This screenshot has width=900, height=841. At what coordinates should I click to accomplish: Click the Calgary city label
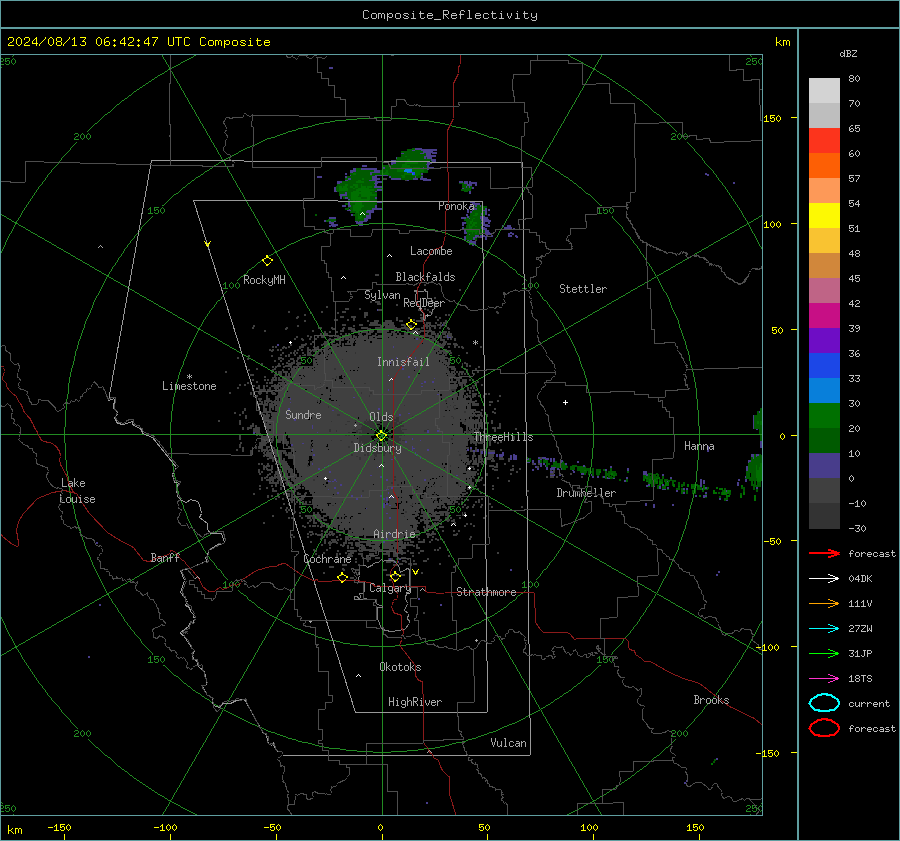390,588
